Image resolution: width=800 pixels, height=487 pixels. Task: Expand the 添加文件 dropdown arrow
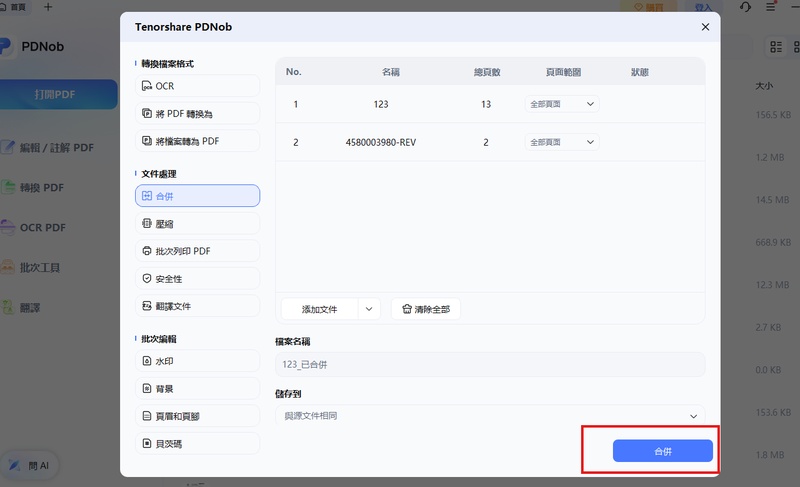point(369,309)
